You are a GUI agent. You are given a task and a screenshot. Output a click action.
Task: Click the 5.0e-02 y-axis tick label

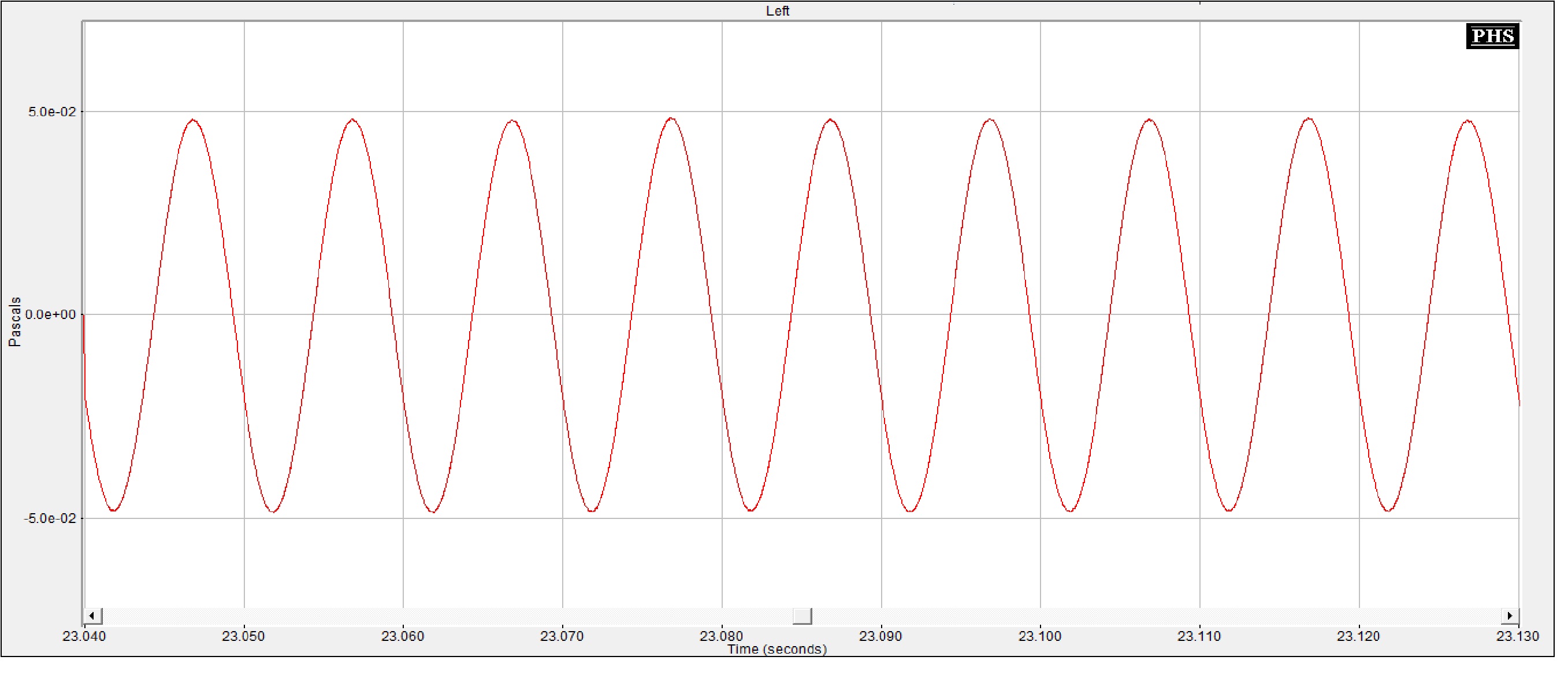tap(53, 113)
